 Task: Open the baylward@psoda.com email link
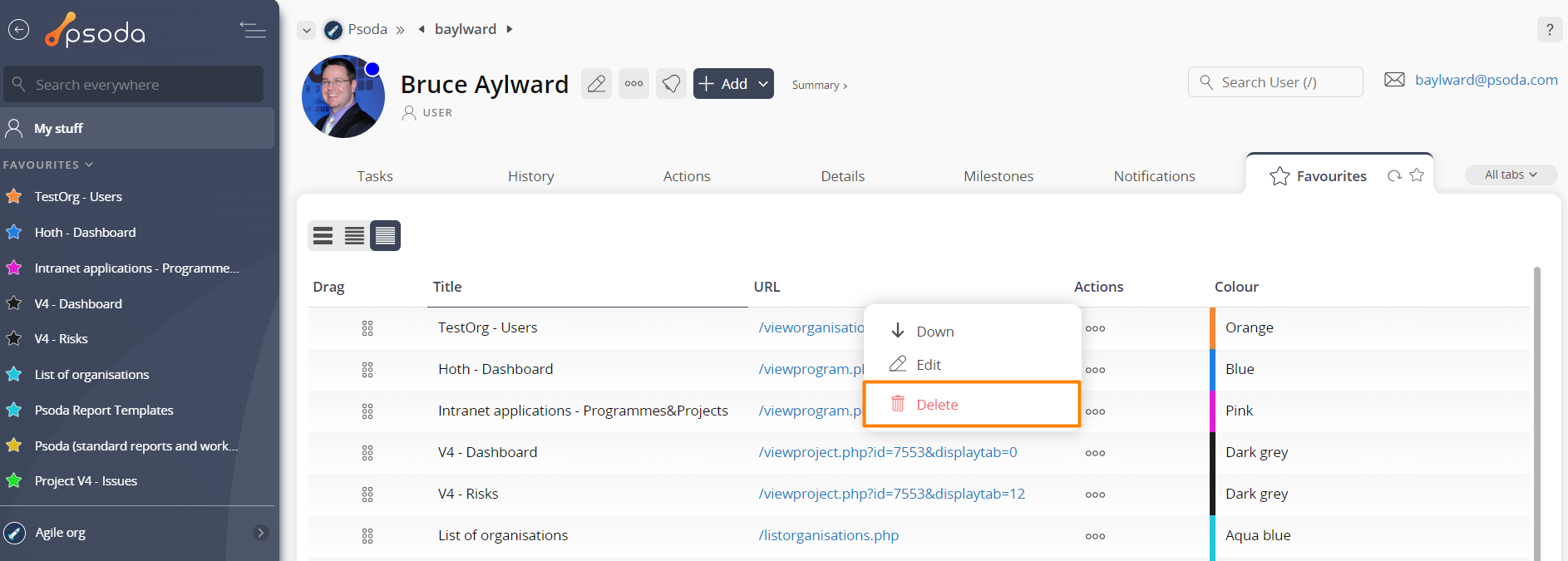point(1487,80)
